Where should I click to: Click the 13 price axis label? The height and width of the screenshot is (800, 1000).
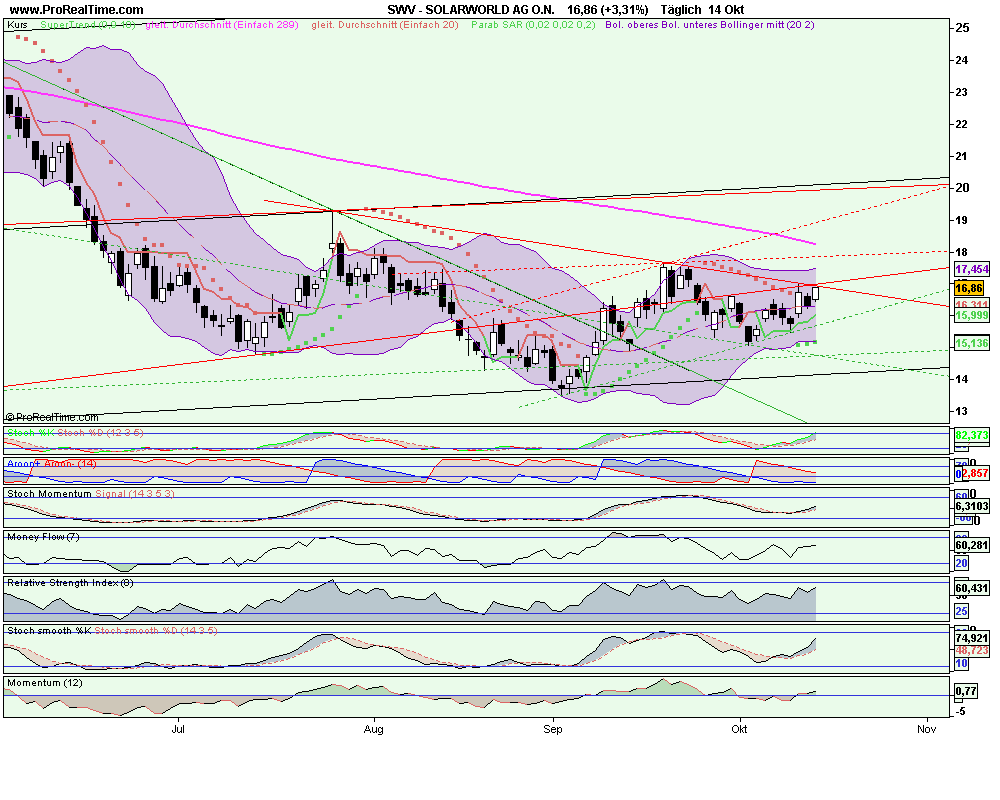pyautogui.click(x=961, y=411)
